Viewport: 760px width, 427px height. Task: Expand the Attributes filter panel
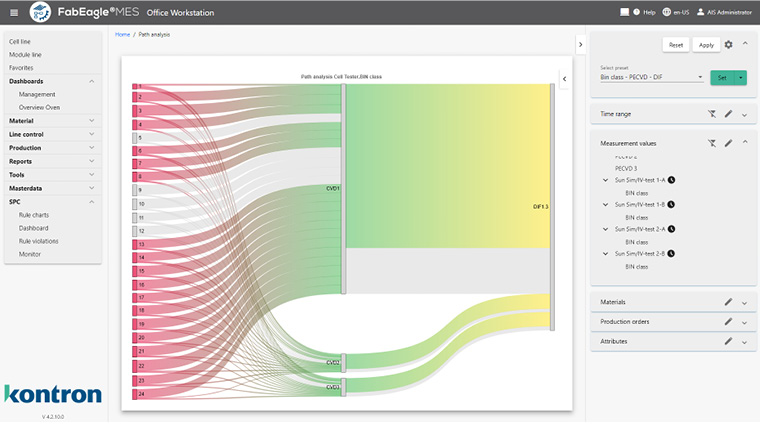point(744,342)
